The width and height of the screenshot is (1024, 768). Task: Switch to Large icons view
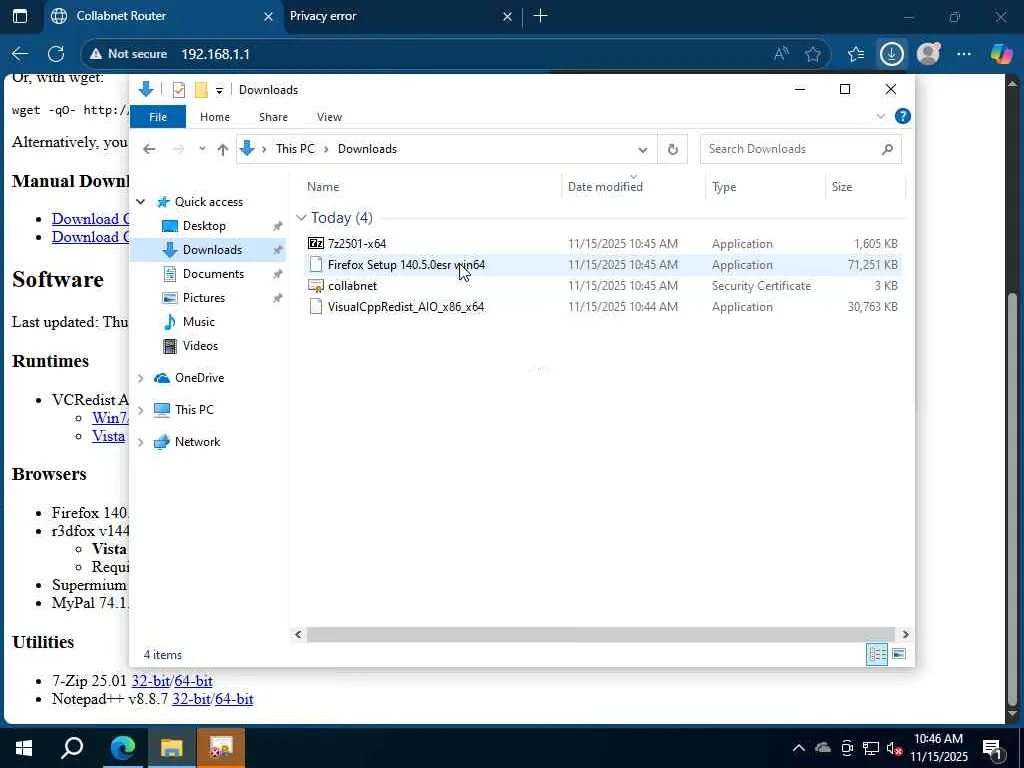point(899,654)
